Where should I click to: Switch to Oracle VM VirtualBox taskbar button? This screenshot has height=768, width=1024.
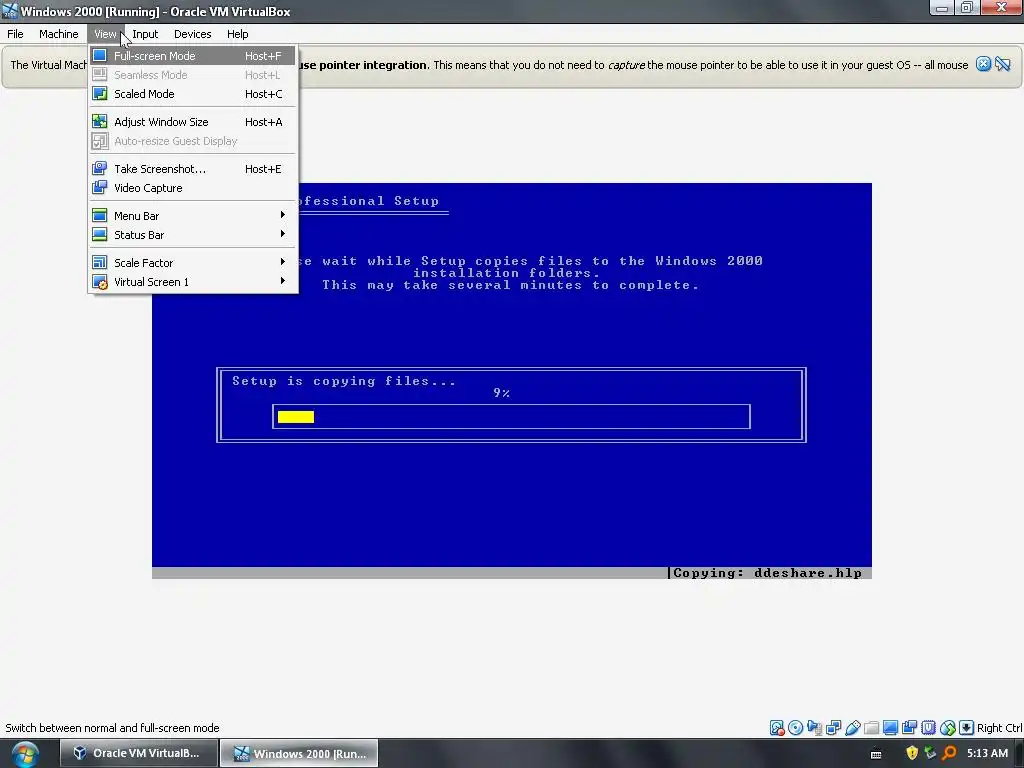[138, 753]
